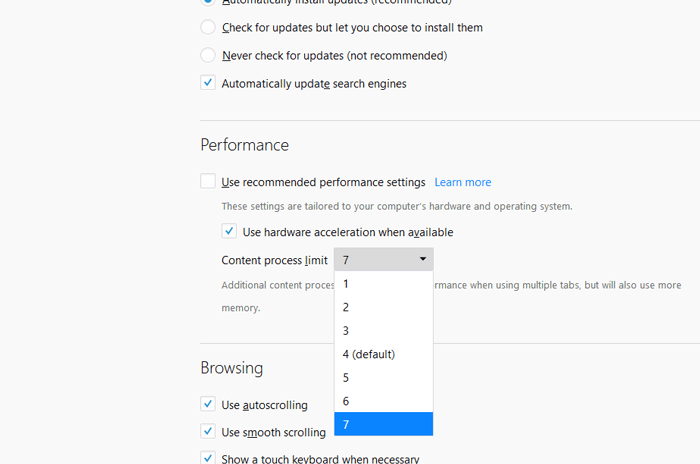
Task: Click the highlighted option 7 in the list
Action: (383, 425)
